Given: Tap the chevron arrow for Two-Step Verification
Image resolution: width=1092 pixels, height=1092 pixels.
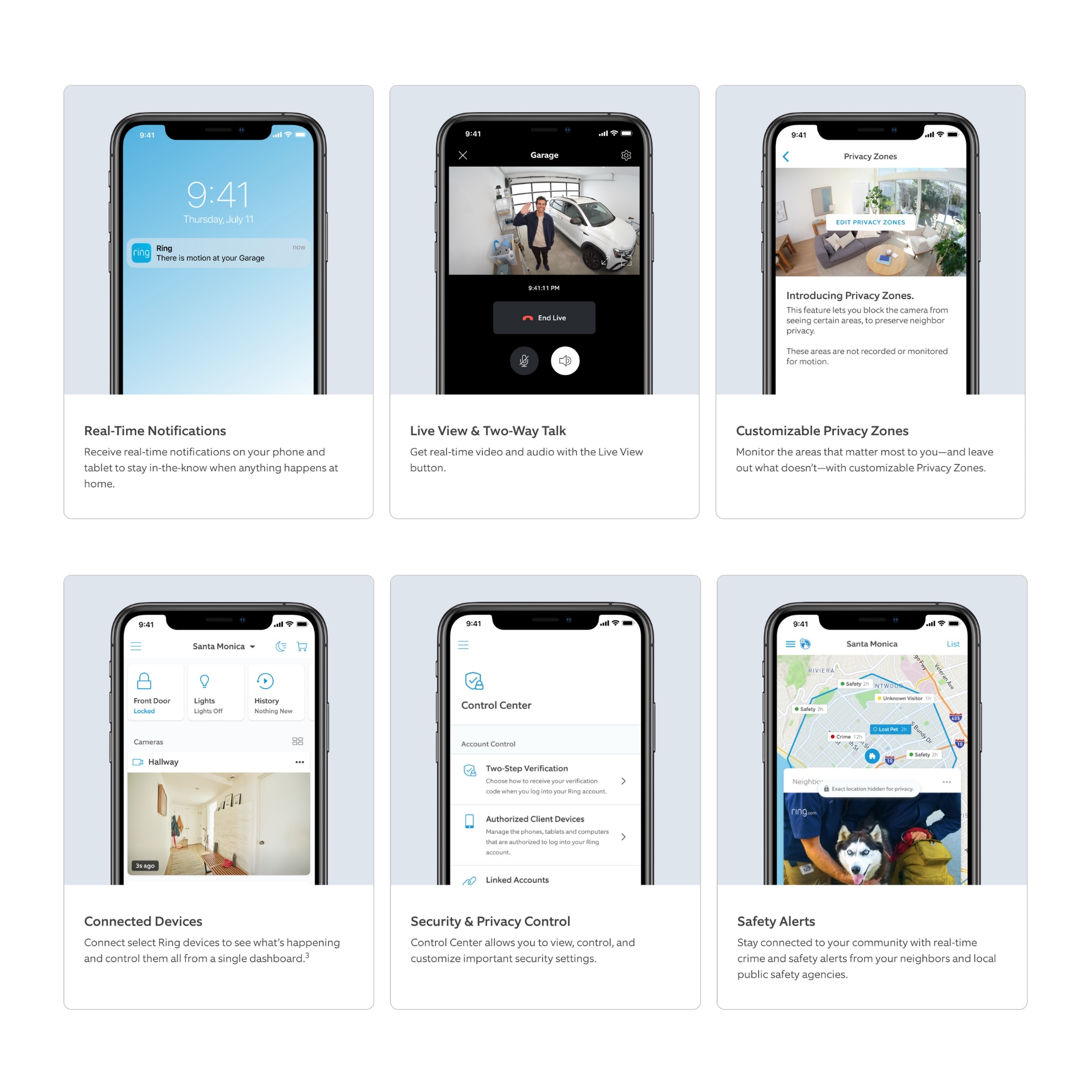Looking at the screenshot, I should tap(625, 782).
